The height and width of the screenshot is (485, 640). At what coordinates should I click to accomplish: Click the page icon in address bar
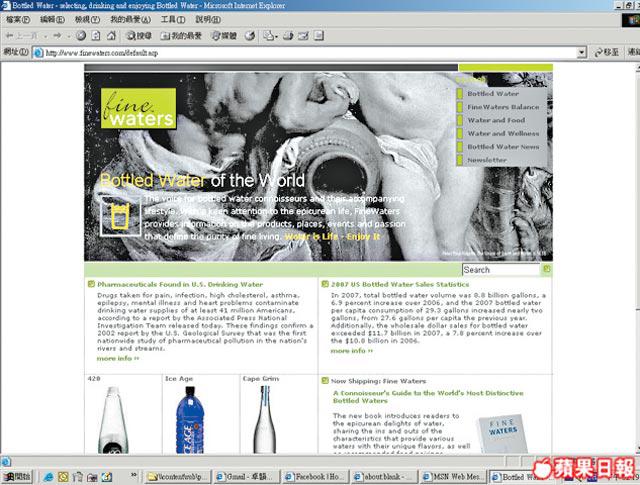tap(38, 53)
